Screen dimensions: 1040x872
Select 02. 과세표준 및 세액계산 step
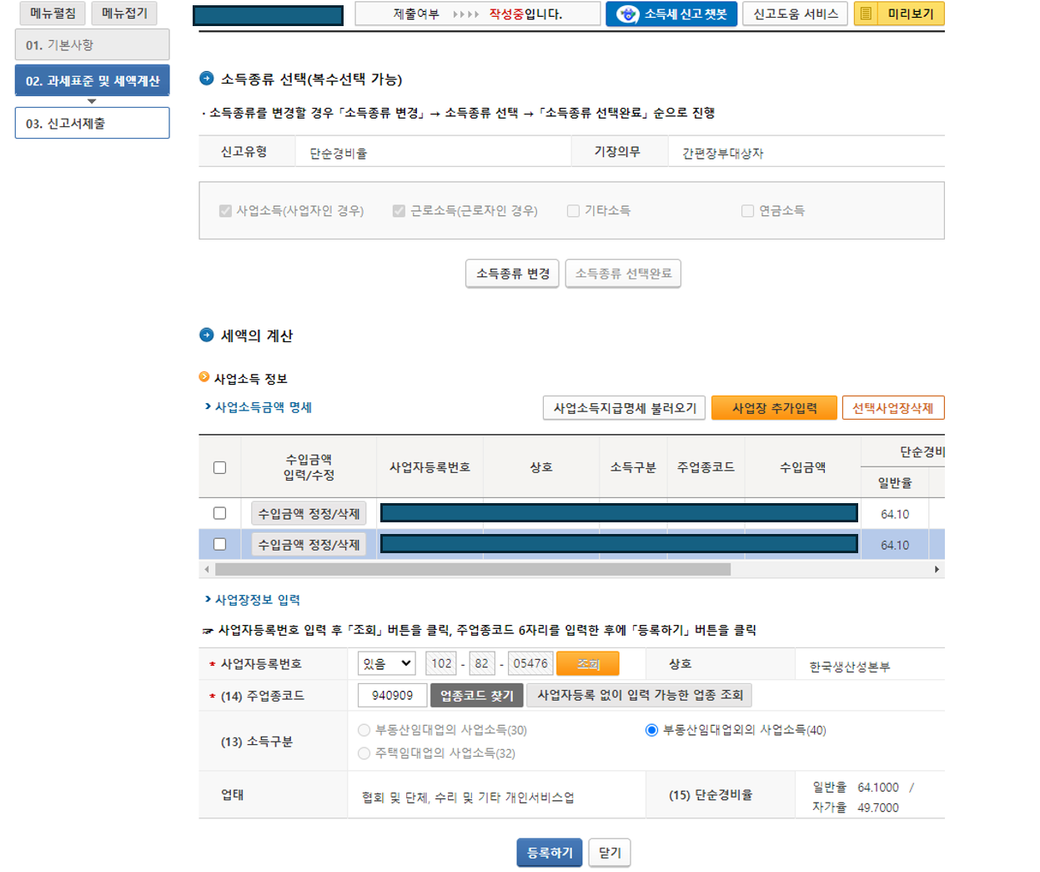click(92, 81)
